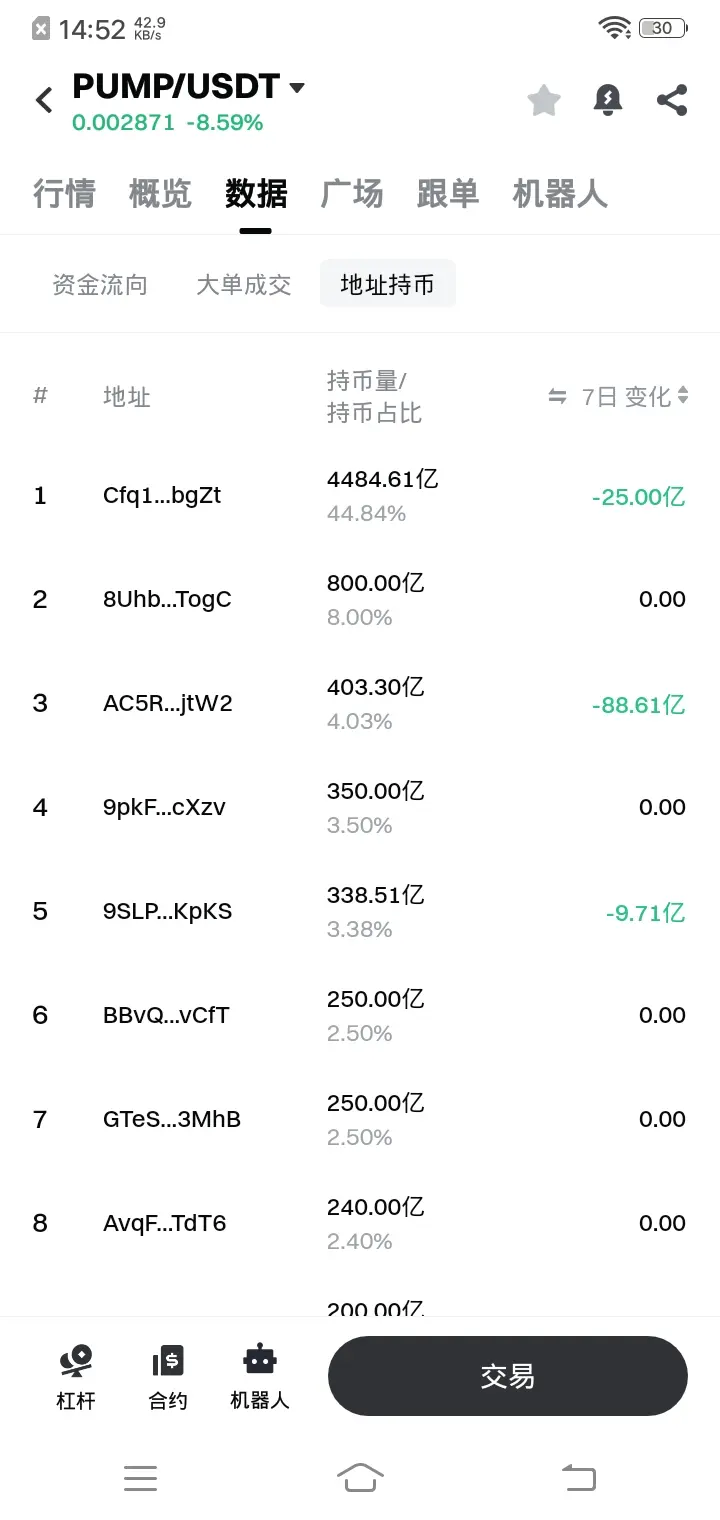Open address AC5R...jtW2 row
Screen dimensions: 720x1520
360,704
